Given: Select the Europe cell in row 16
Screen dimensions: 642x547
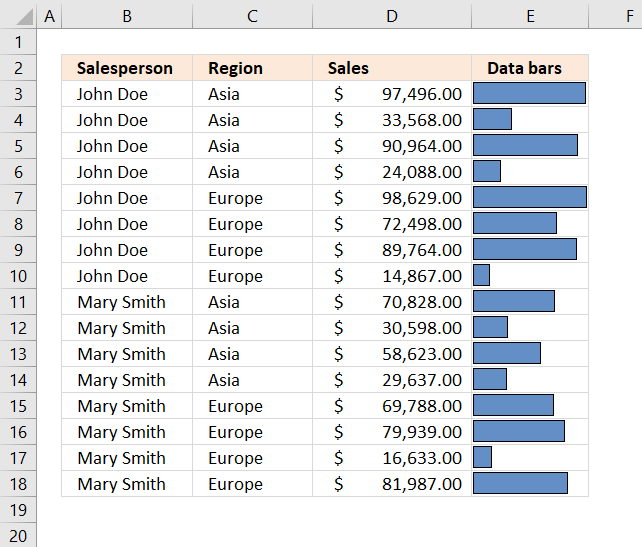Looking at the screenshot, I should (x=252, y=432).
